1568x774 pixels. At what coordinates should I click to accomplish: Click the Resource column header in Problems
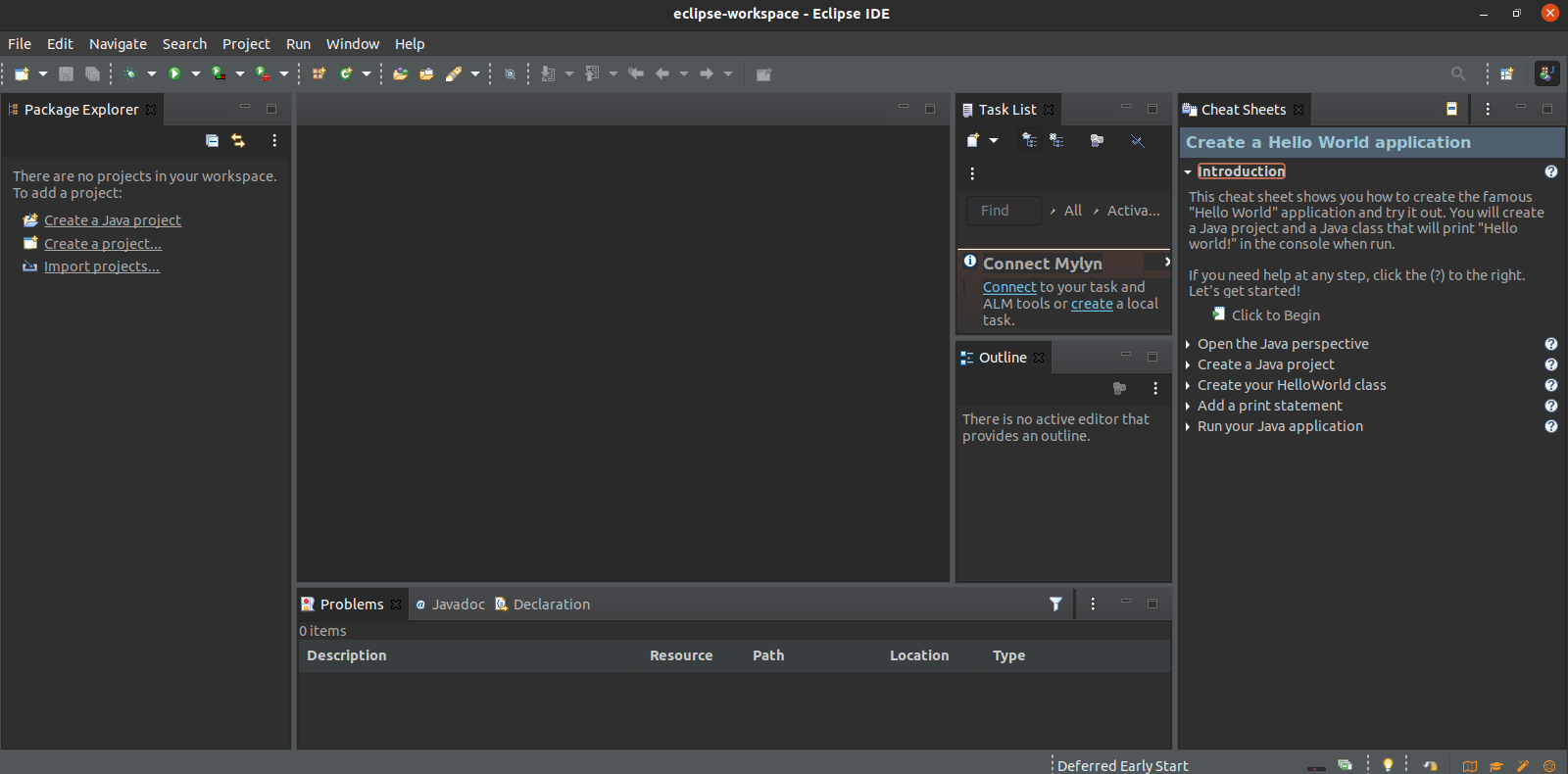(x=694, y=655)
